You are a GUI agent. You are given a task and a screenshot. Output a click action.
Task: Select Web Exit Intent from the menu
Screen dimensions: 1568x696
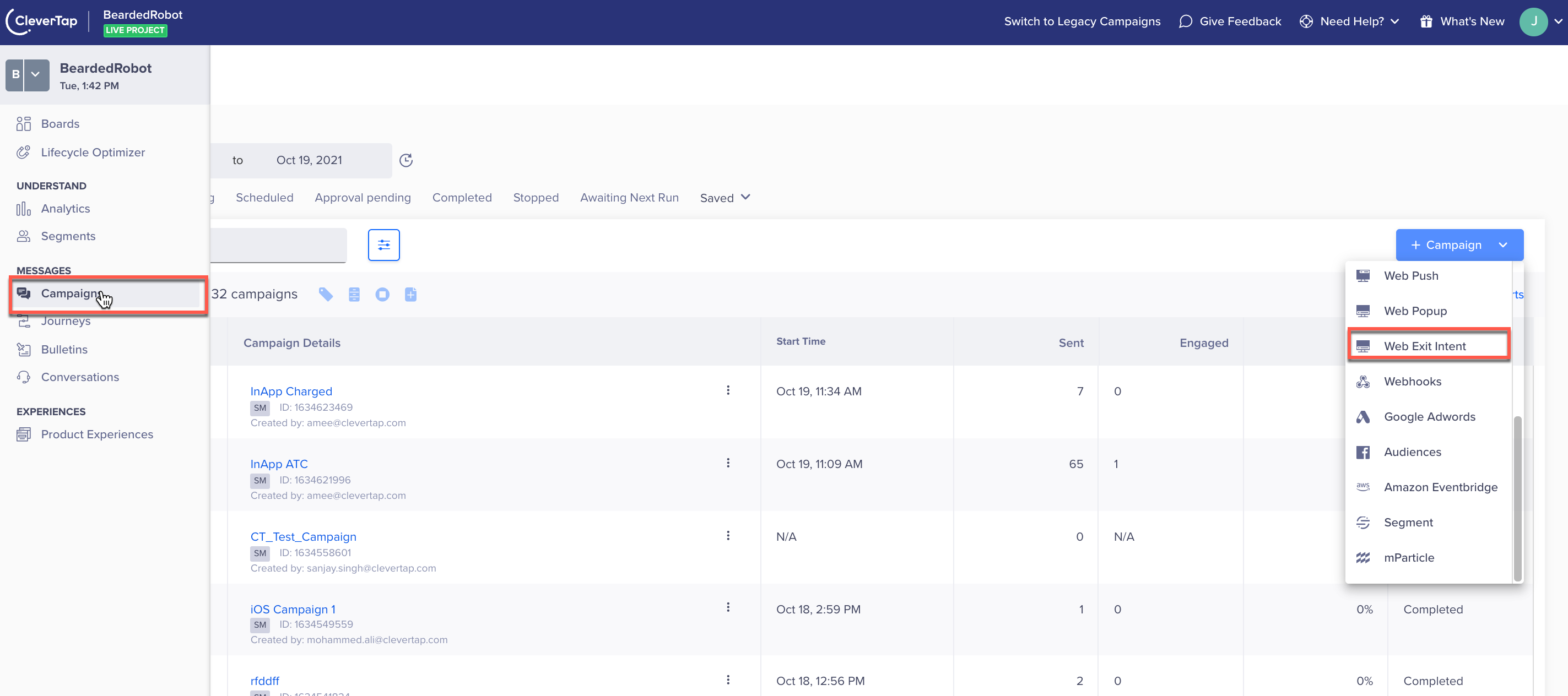(1424, 346)
